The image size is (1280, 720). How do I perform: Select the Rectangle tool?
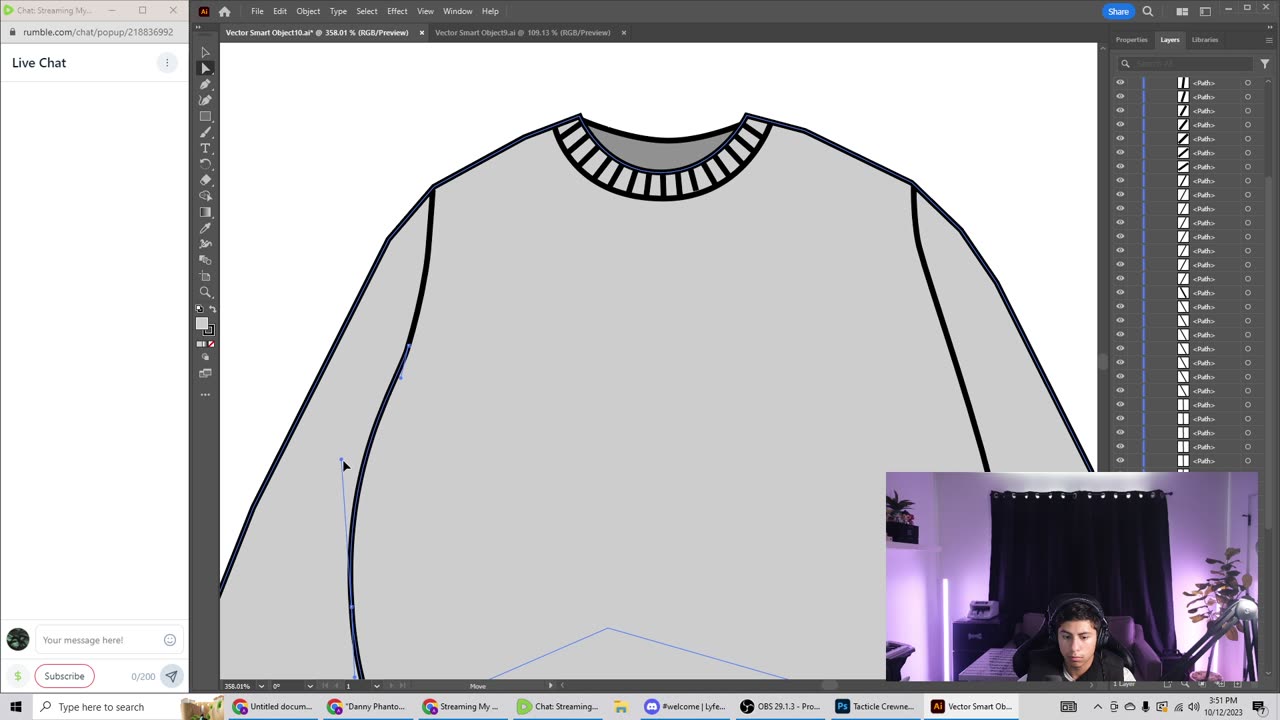pyautogui.click(x=205, y=116)
